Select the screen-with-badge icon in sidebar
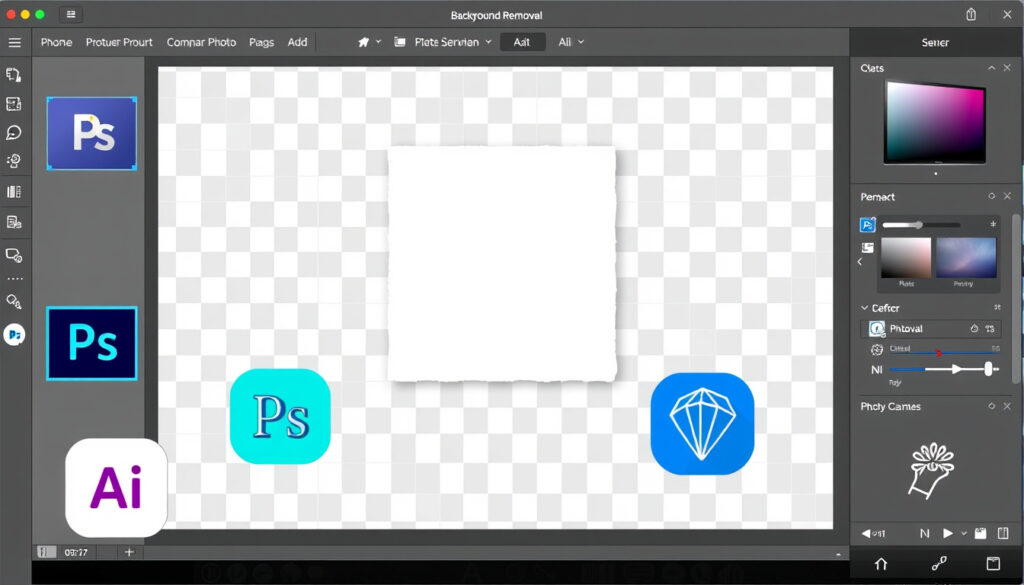This screenshot has width=1024, height=585. 14,255
